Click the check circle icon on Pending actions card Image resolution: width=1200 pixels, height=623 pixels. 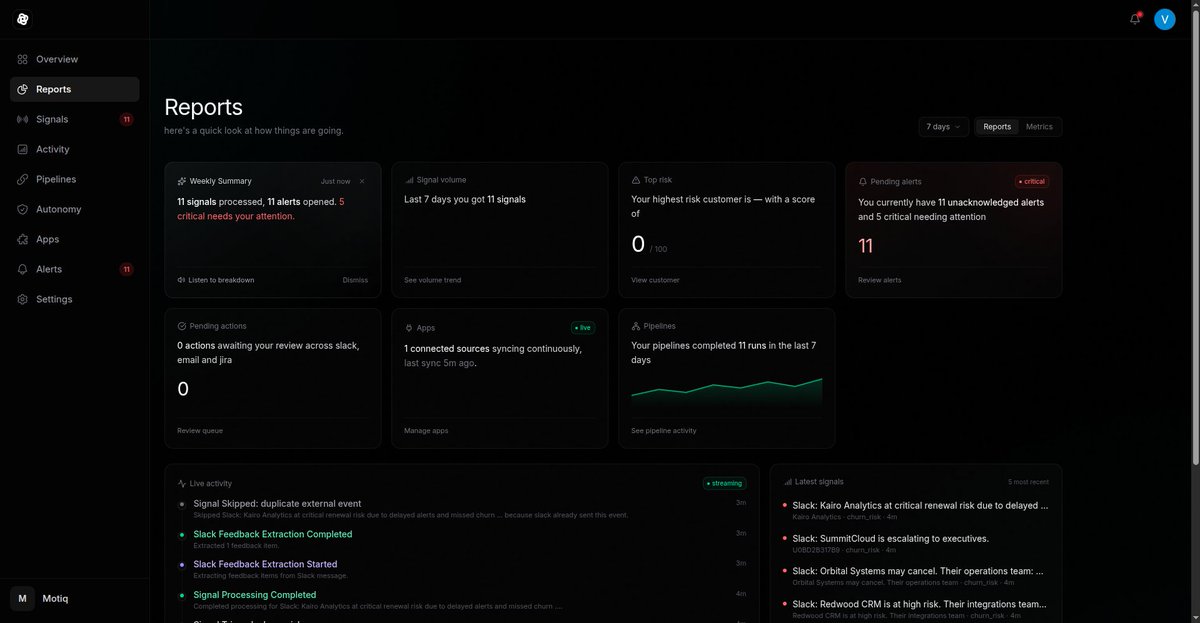click(182, 326)
